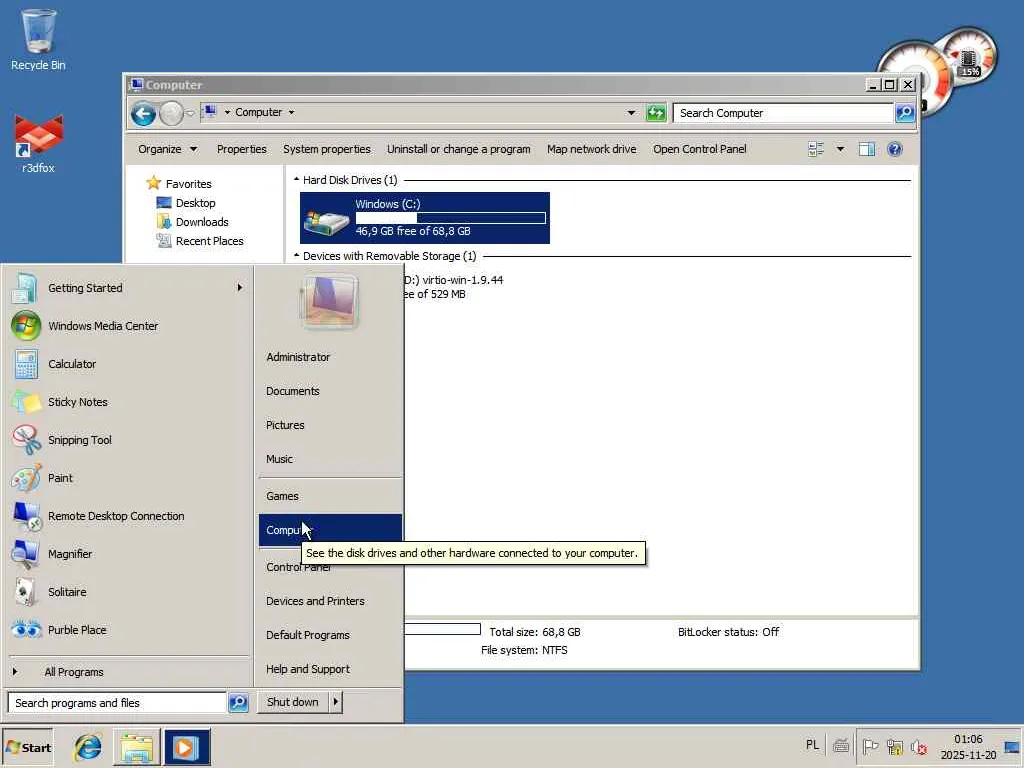Click Map network drive
Screen dimensions: 1024x768
592,149
